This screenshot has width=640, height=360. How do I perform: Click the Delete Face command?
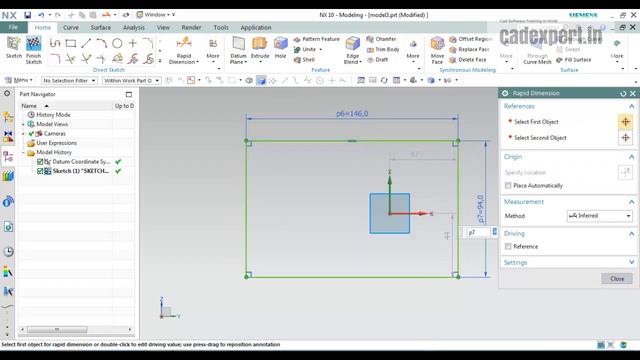pos(468,60)
